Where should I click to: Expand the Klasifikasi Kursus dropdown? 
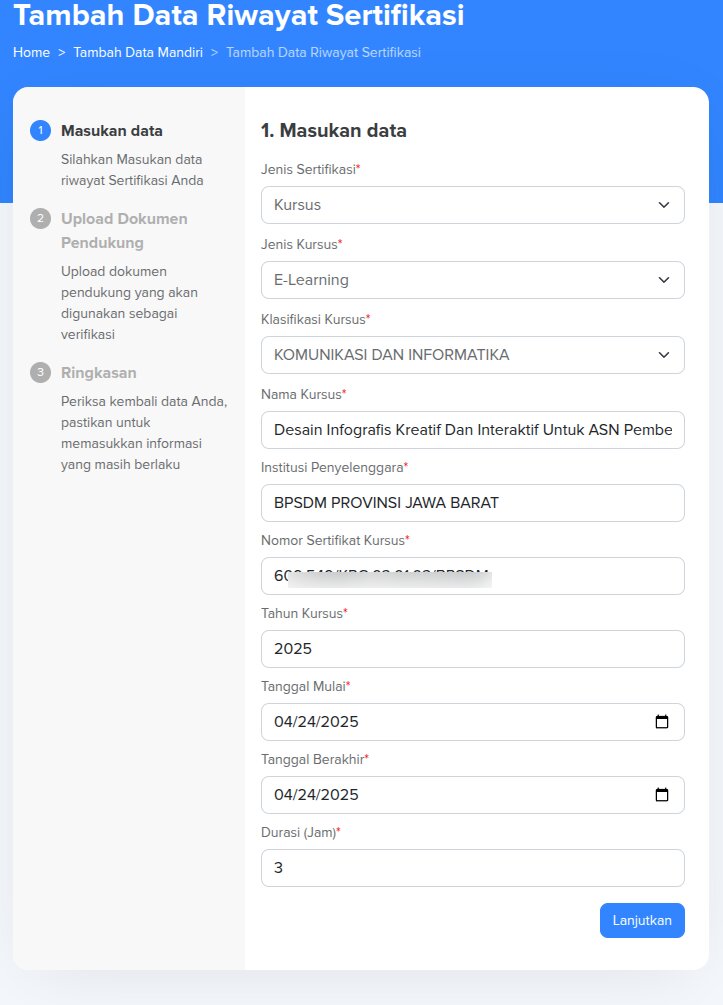(x=472, y=355)
